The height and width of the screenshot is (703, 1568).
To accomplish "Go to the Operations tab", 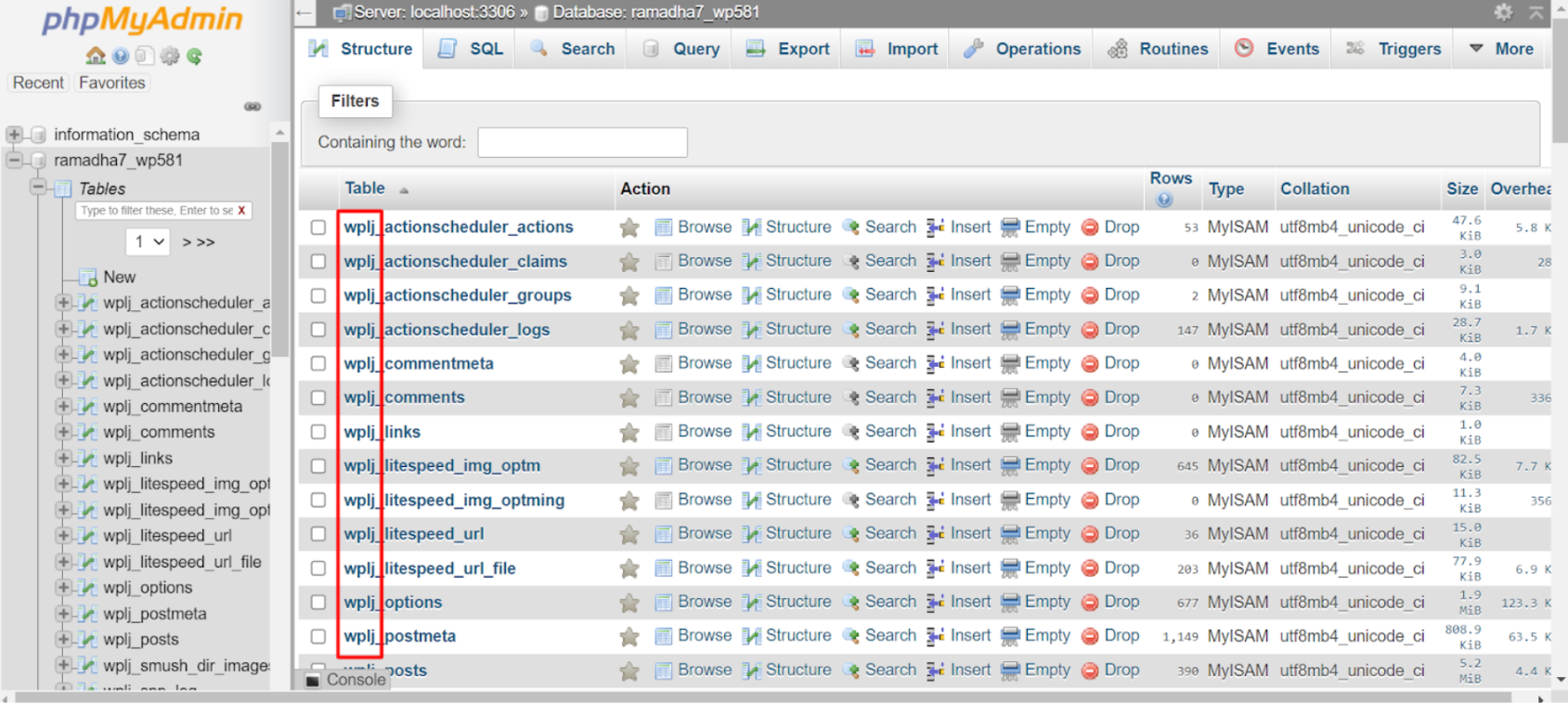I will click(1022, 49).
